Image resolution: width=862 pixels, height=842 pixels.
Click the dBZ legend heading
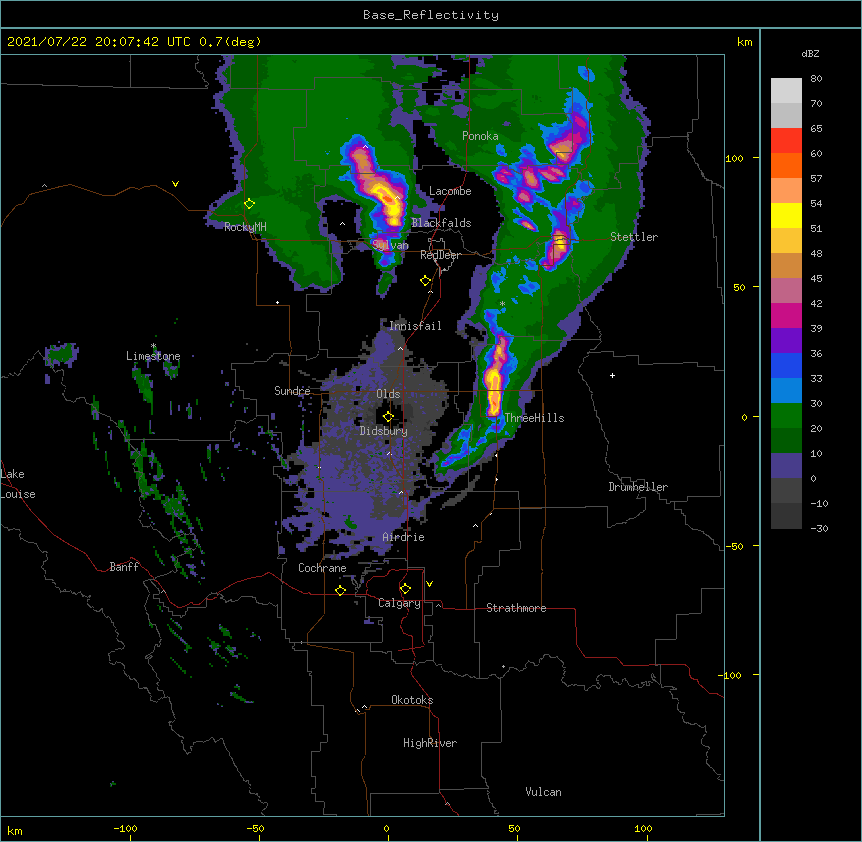click(810, 53)
